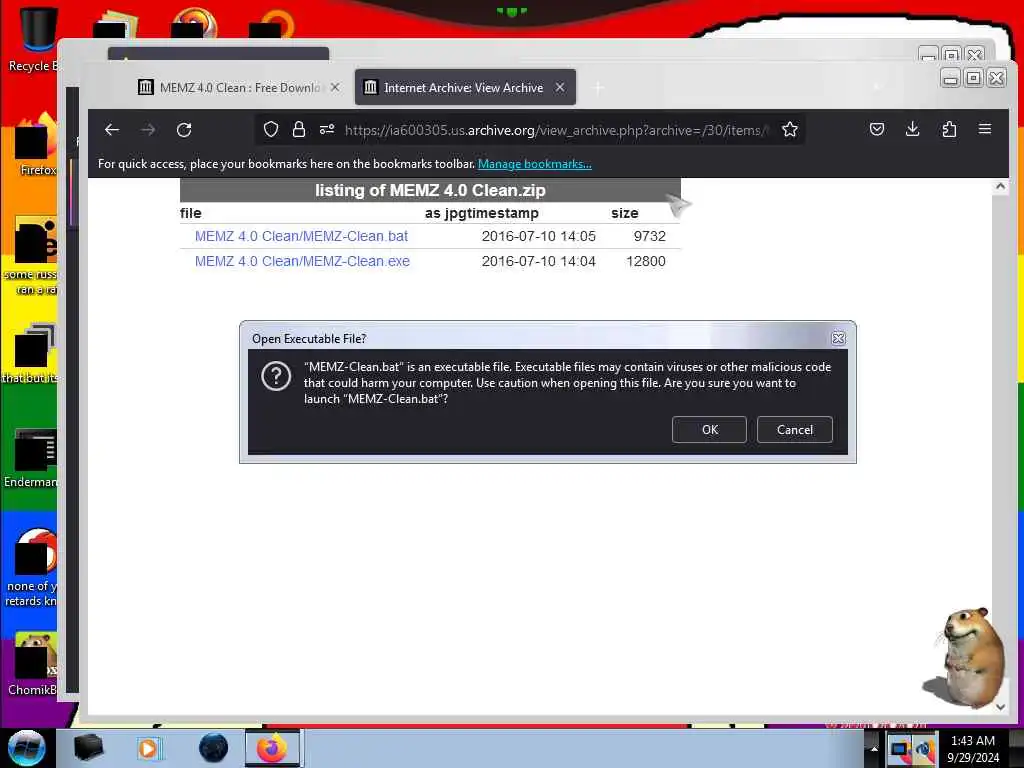The height and width of the screenshot is (768, 1024).
Task: Save to Pocket icon in toolbar
Action: 877,129
